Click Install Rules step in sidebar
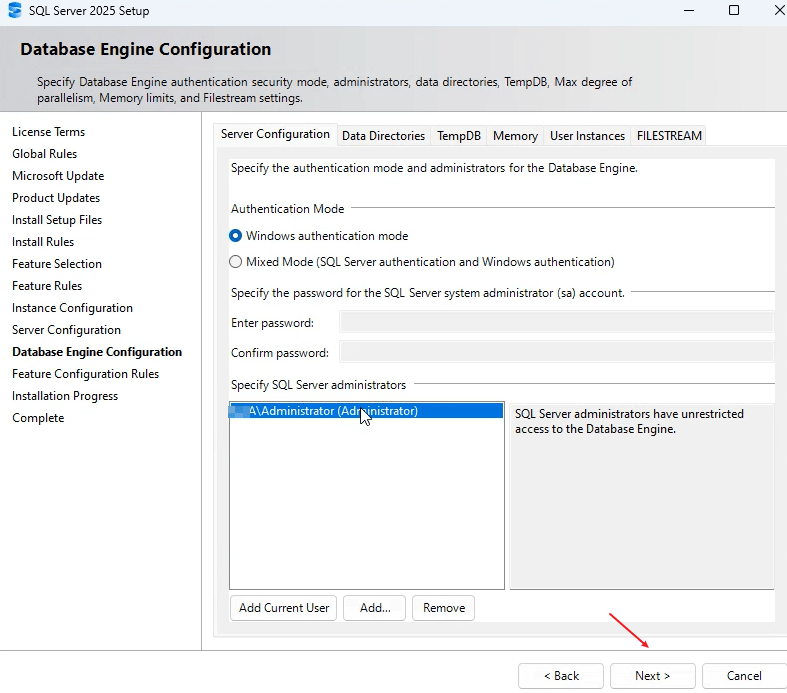This screenshot has height=693, width=787. (43, 242)
